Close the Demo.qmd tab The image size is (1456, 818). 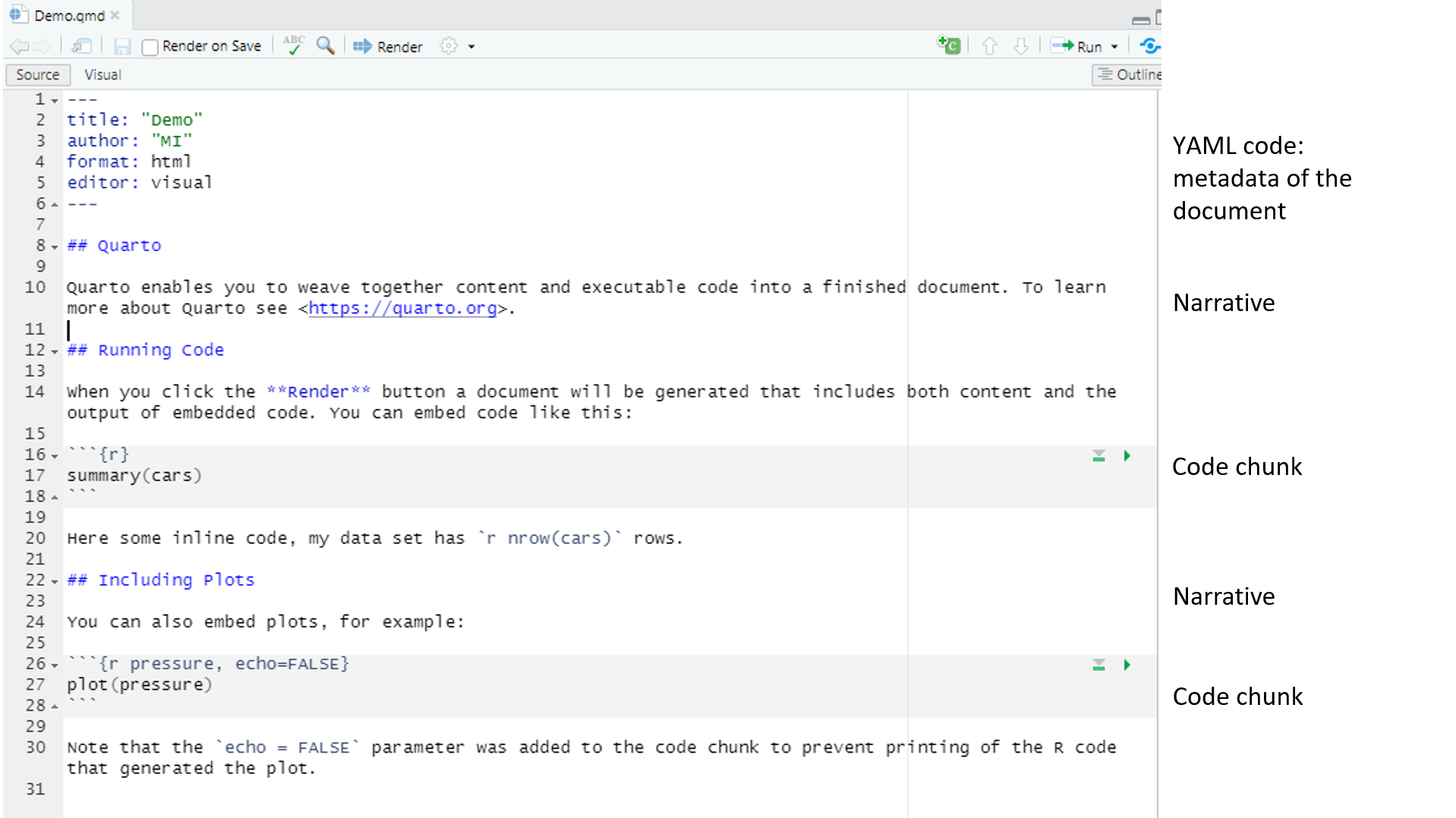point(115,15)
